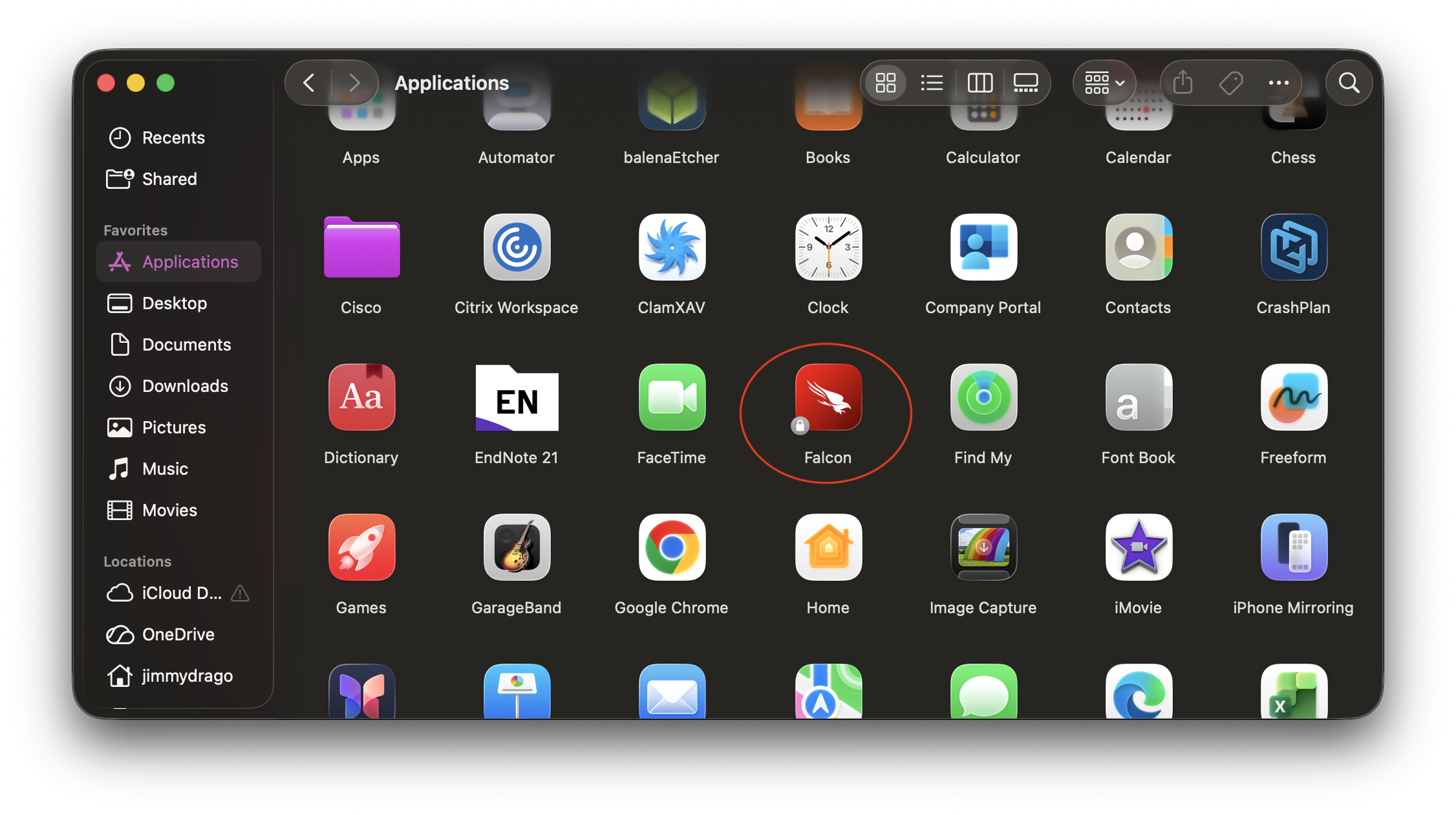Viewport: 1456px width, 815px height.
Task: Open the Freeform app
Action: (x=1294, y=397)
